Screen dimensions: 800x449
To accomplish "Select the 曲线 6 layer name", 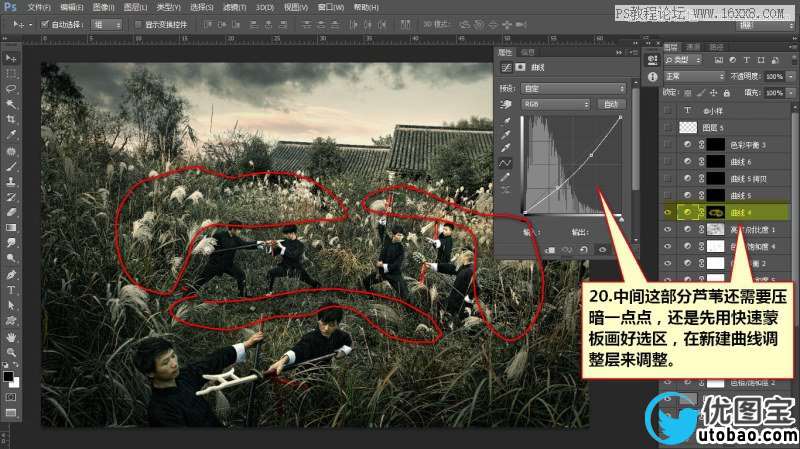I will tap(741, 162).
